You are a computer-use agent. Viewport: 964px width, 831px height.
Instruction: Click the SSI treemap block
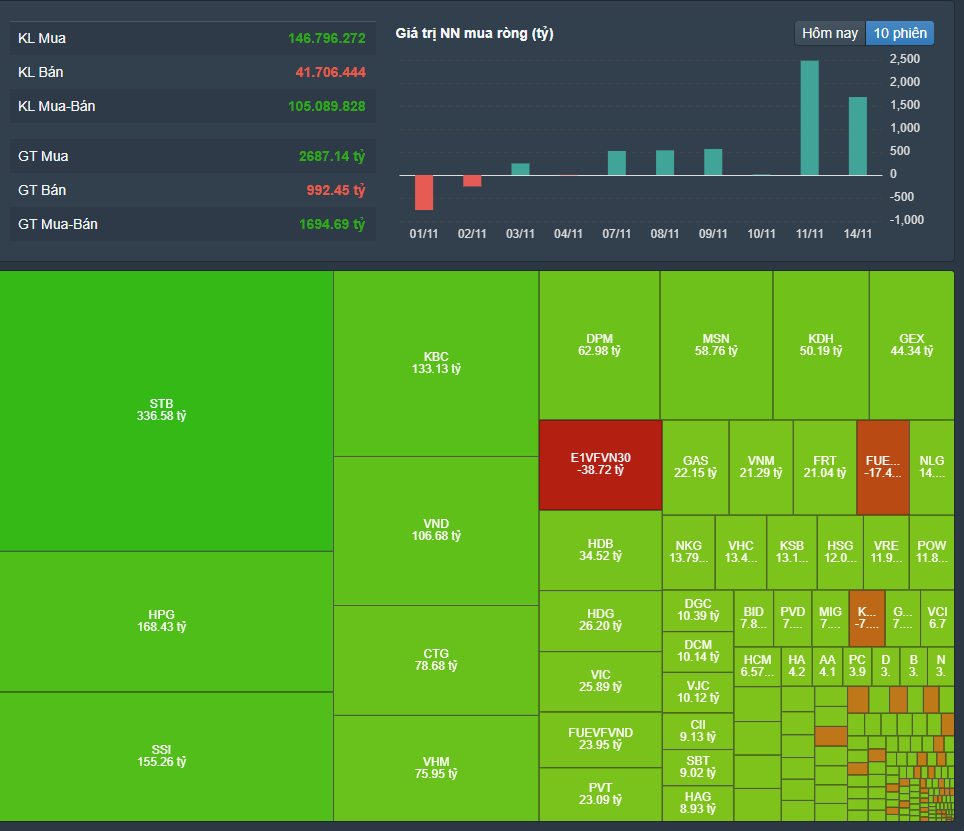(166, 755)
